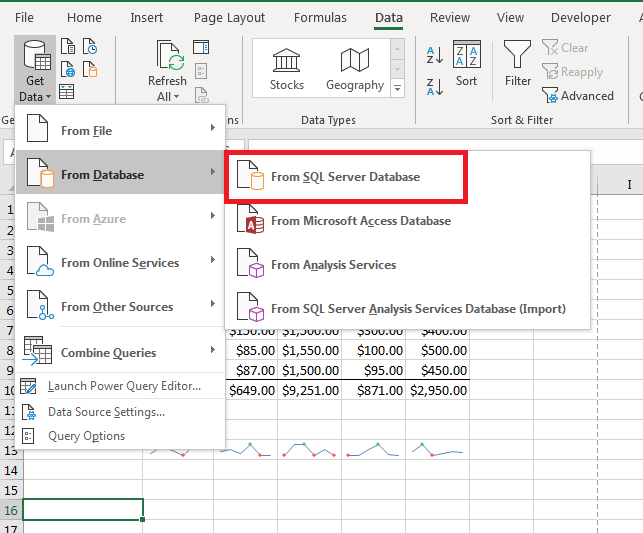Select row header 15
Image resolution: width=643 pixels, height=533 pixels.
coord(11,490)
